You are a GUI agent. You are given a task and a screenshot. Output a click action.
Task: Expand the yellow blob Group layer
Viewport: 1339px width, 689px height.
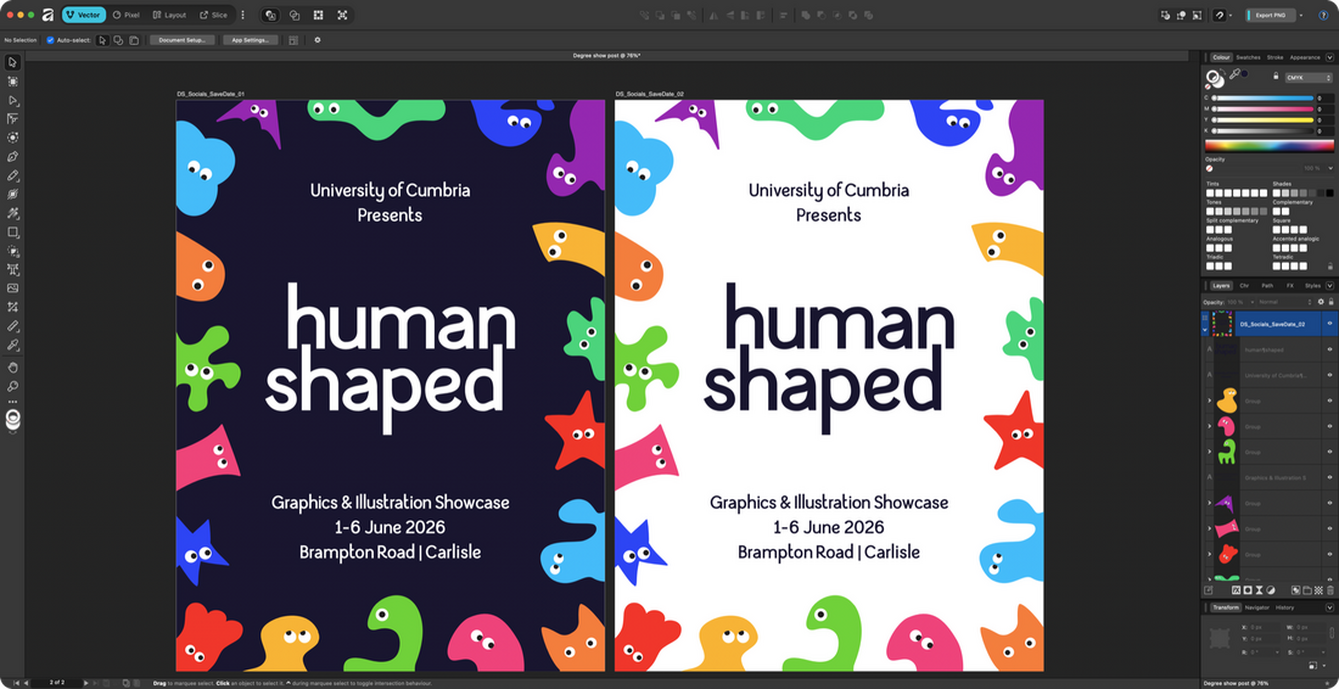[x=1209, y=401]
